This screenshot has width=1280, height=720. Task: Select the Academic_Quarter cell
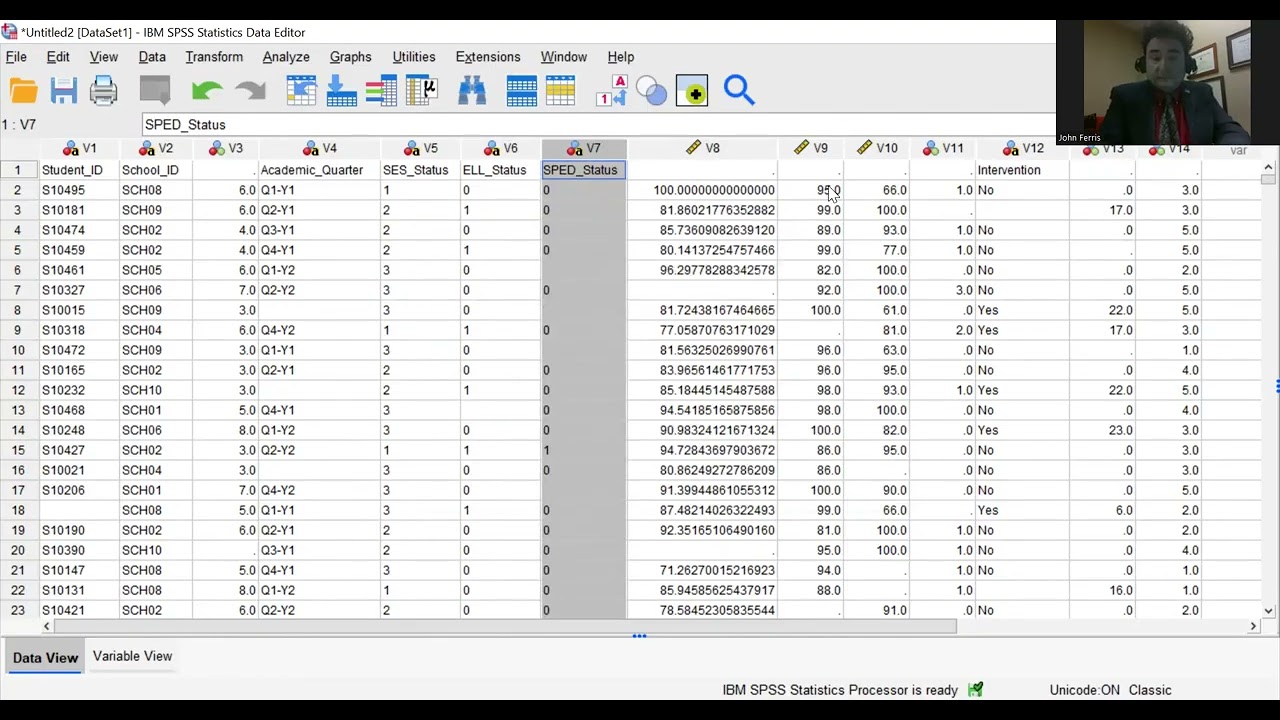click(319, 170)
